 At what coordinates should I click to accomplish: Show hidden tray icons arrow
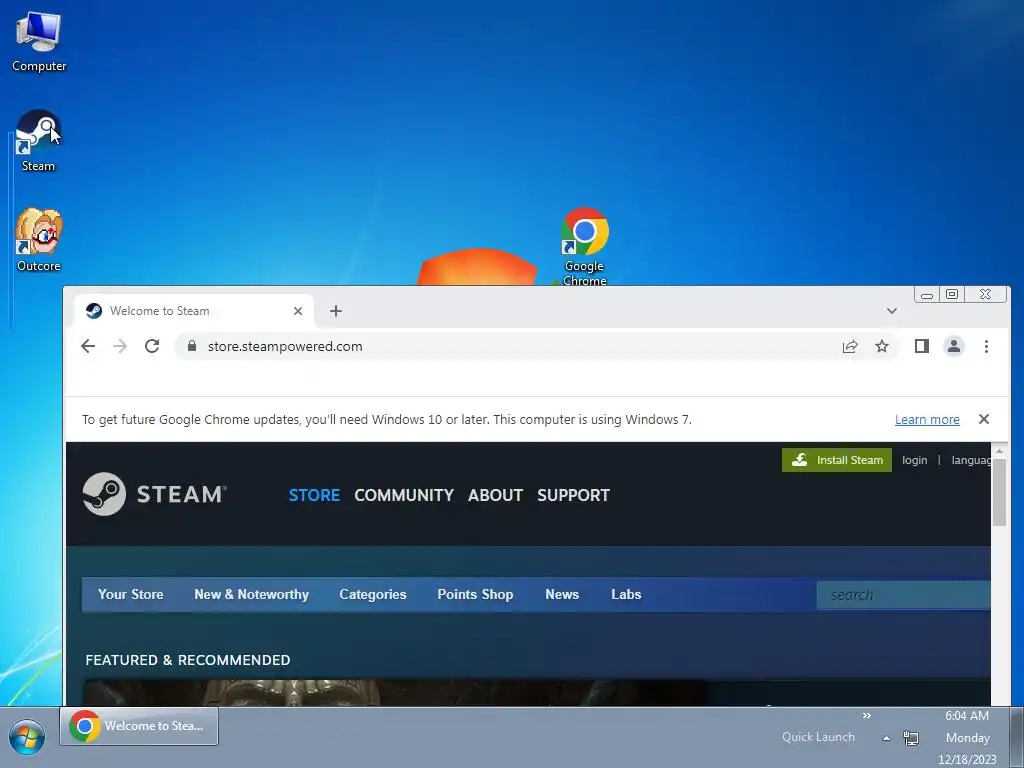click(886, 738)
